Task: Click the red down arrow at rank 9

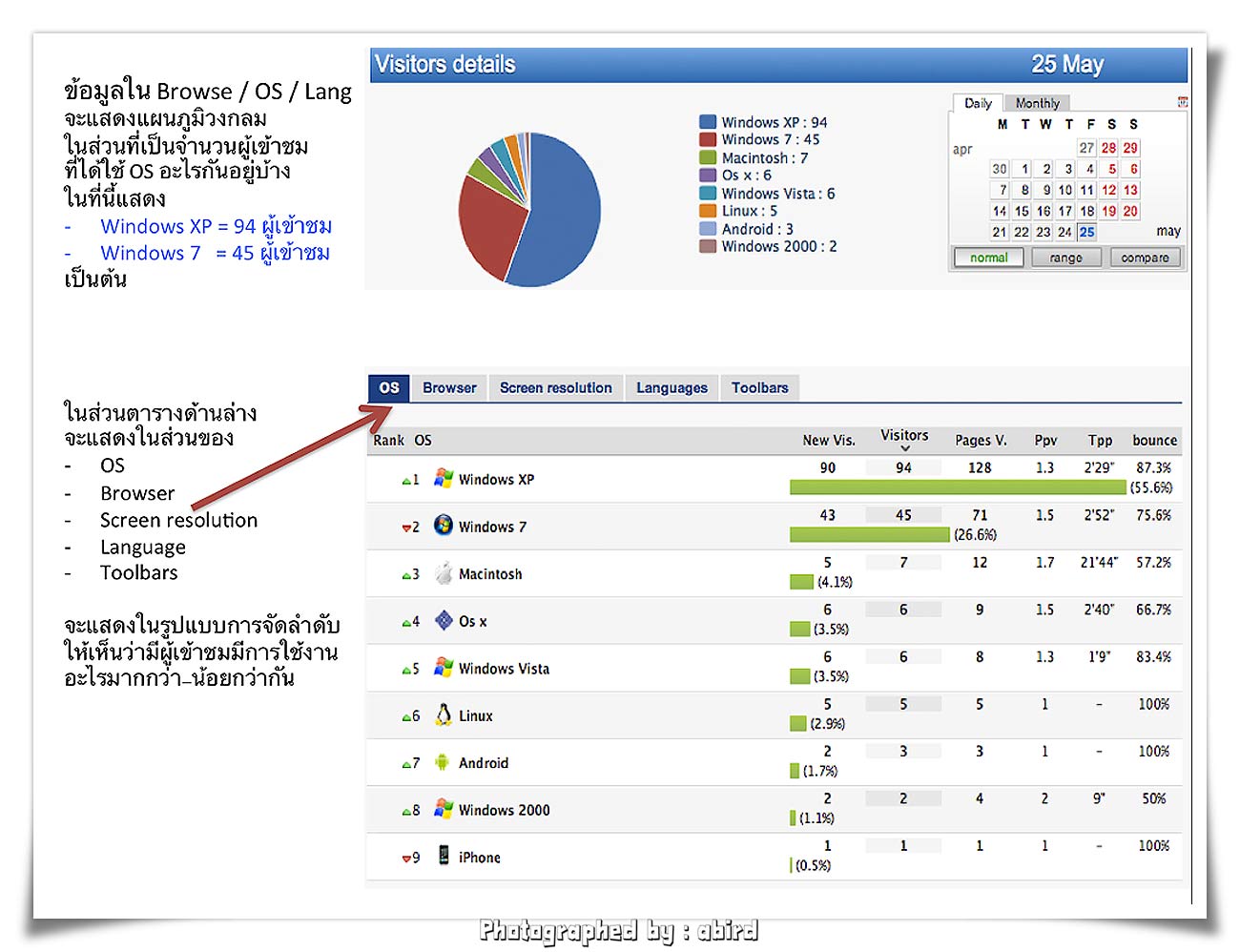Action: click(406, 859)
